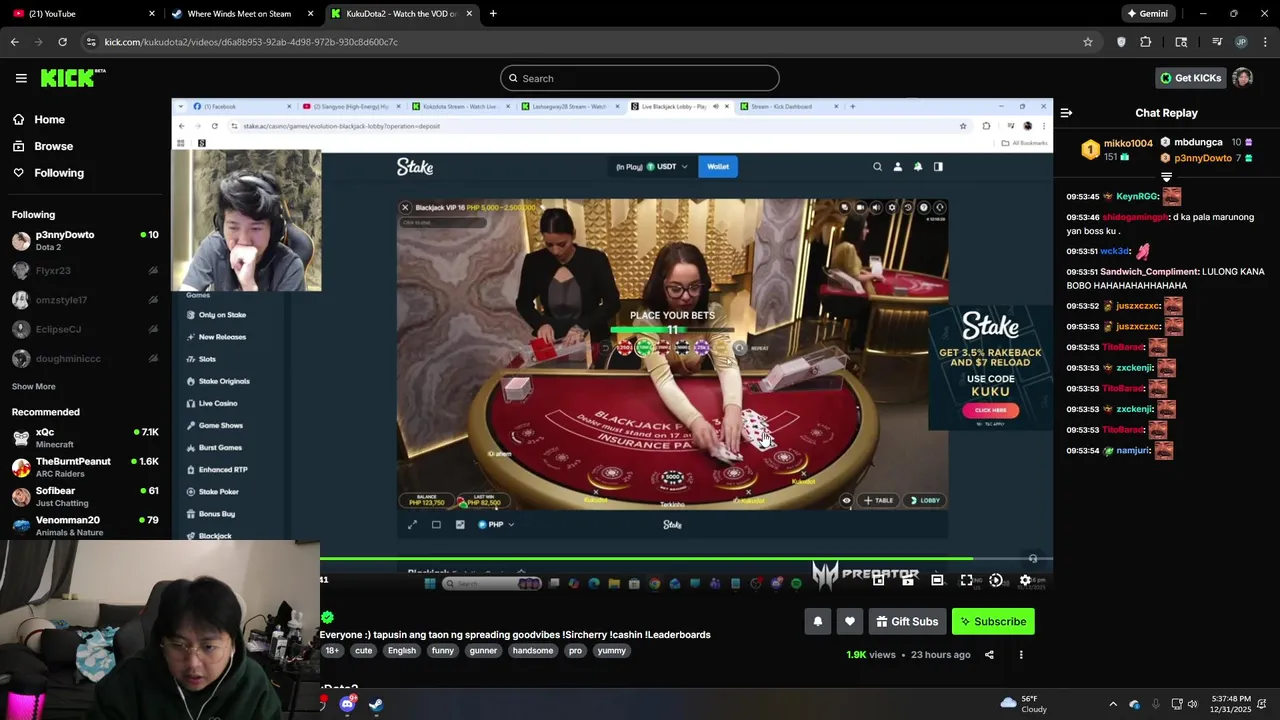1280x720 pixels.
Task: Toggle notification bell for KukuDota2
Action: pyautogui.click(x=817, y=621)
